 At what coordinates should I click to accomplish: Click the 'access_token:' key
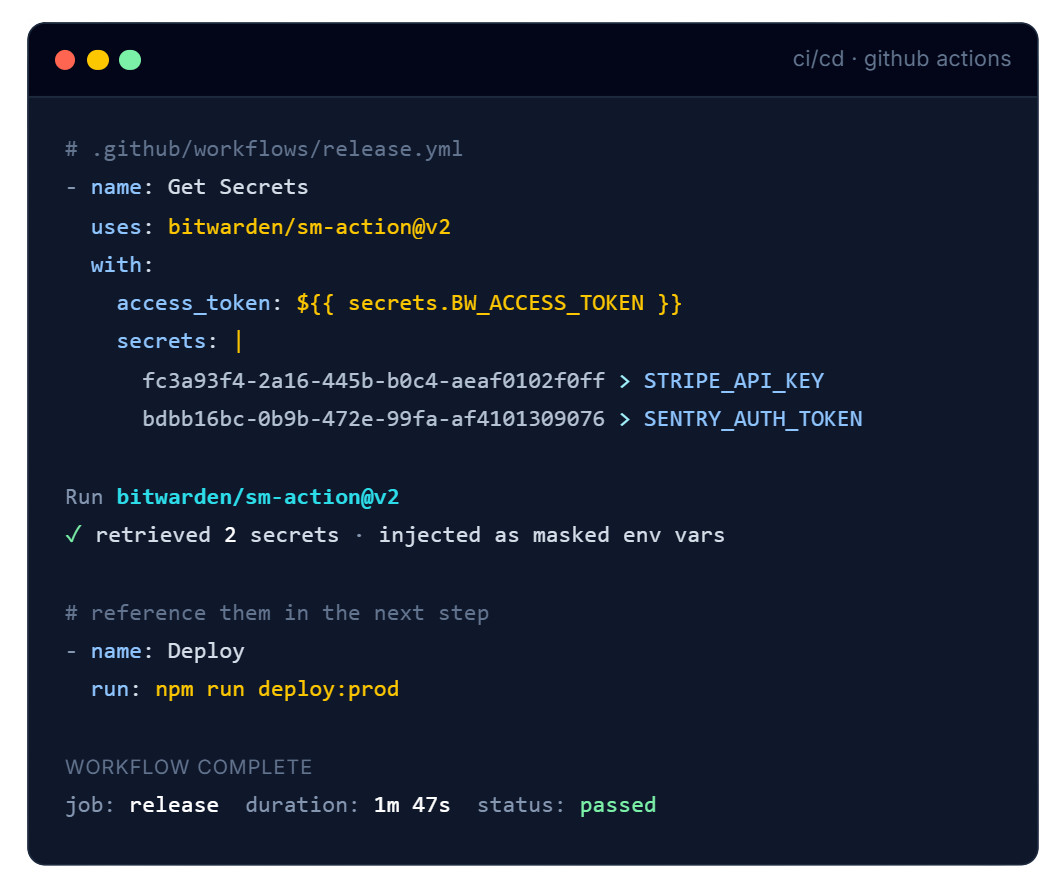199,303
